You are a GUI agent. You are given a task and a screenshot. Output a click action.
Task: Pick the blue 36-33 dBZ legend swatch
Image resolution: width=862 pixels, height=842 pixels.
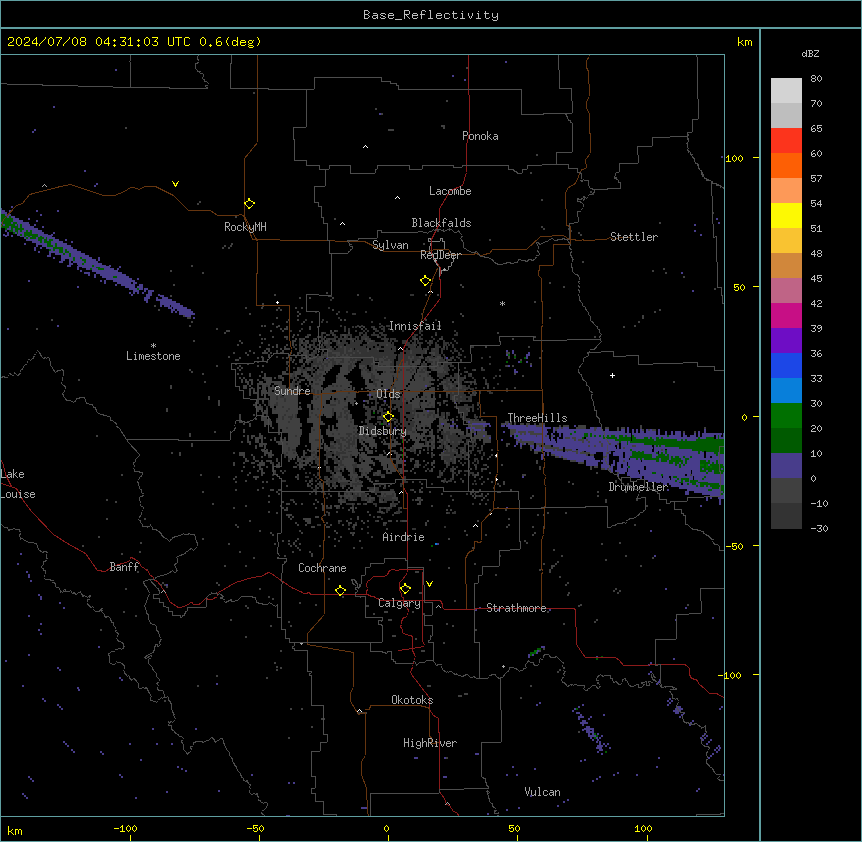[786, 365]
